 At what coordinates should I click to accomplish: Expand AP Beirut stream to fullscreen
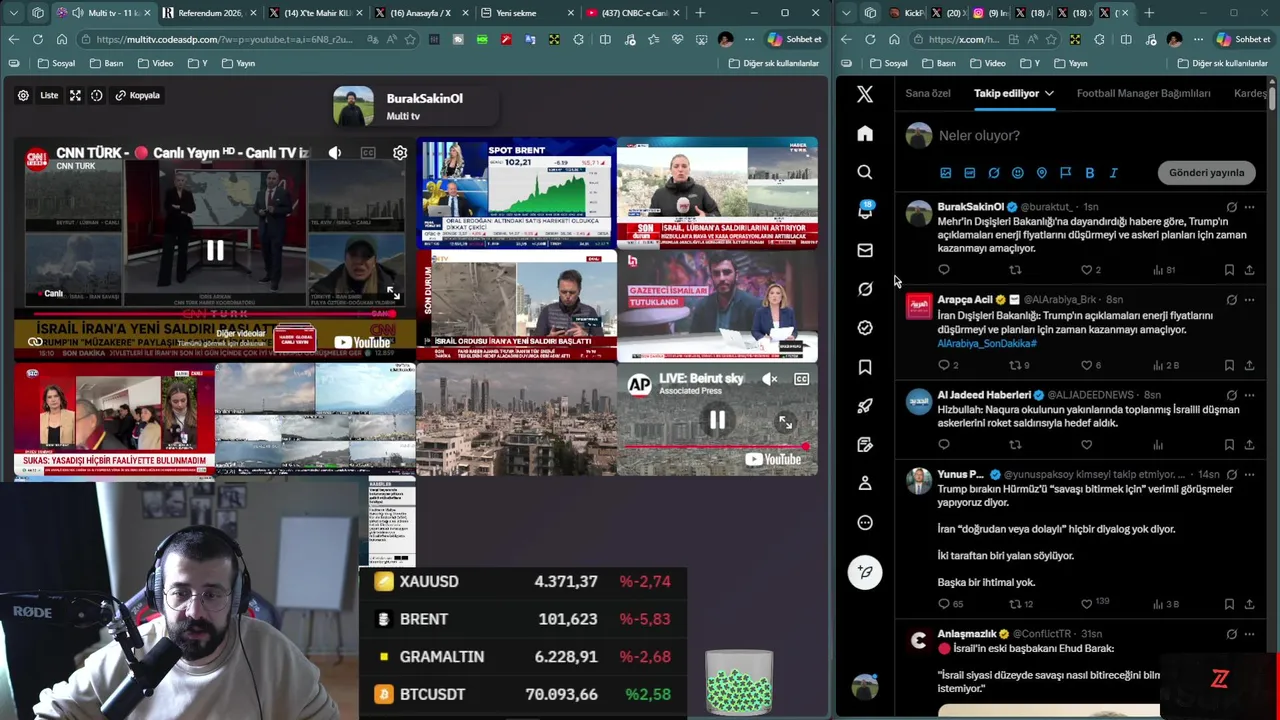pos(785,423)
